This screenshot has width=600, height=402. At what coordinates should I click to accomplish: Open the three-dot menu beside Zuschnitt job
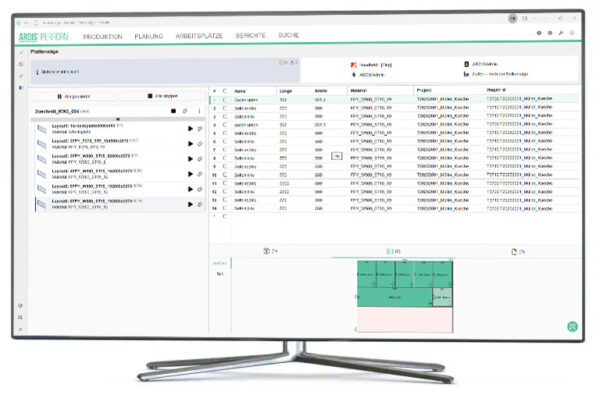tap(199, 111)
